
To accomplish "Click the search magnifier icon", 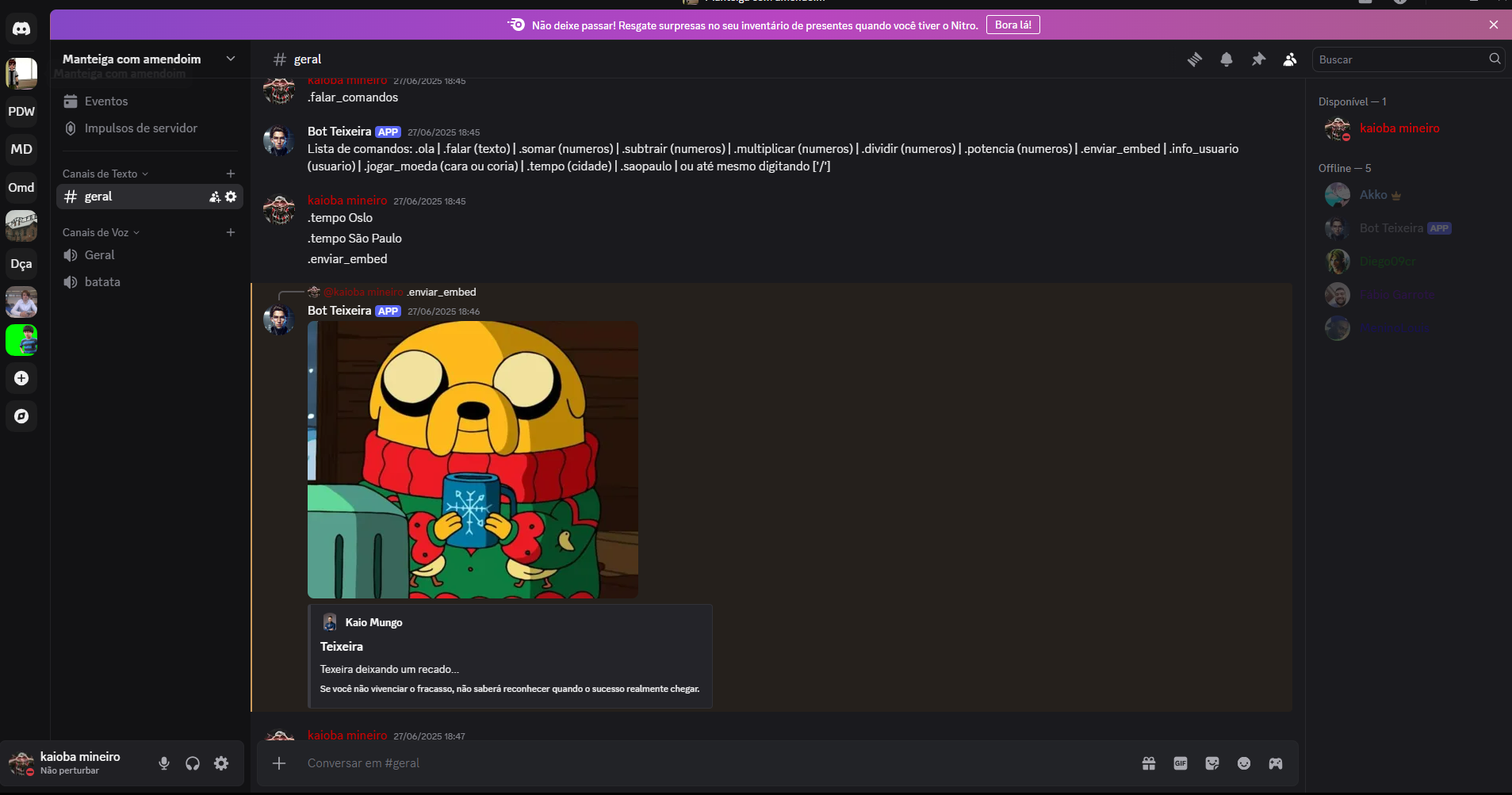I will 1495,59.
